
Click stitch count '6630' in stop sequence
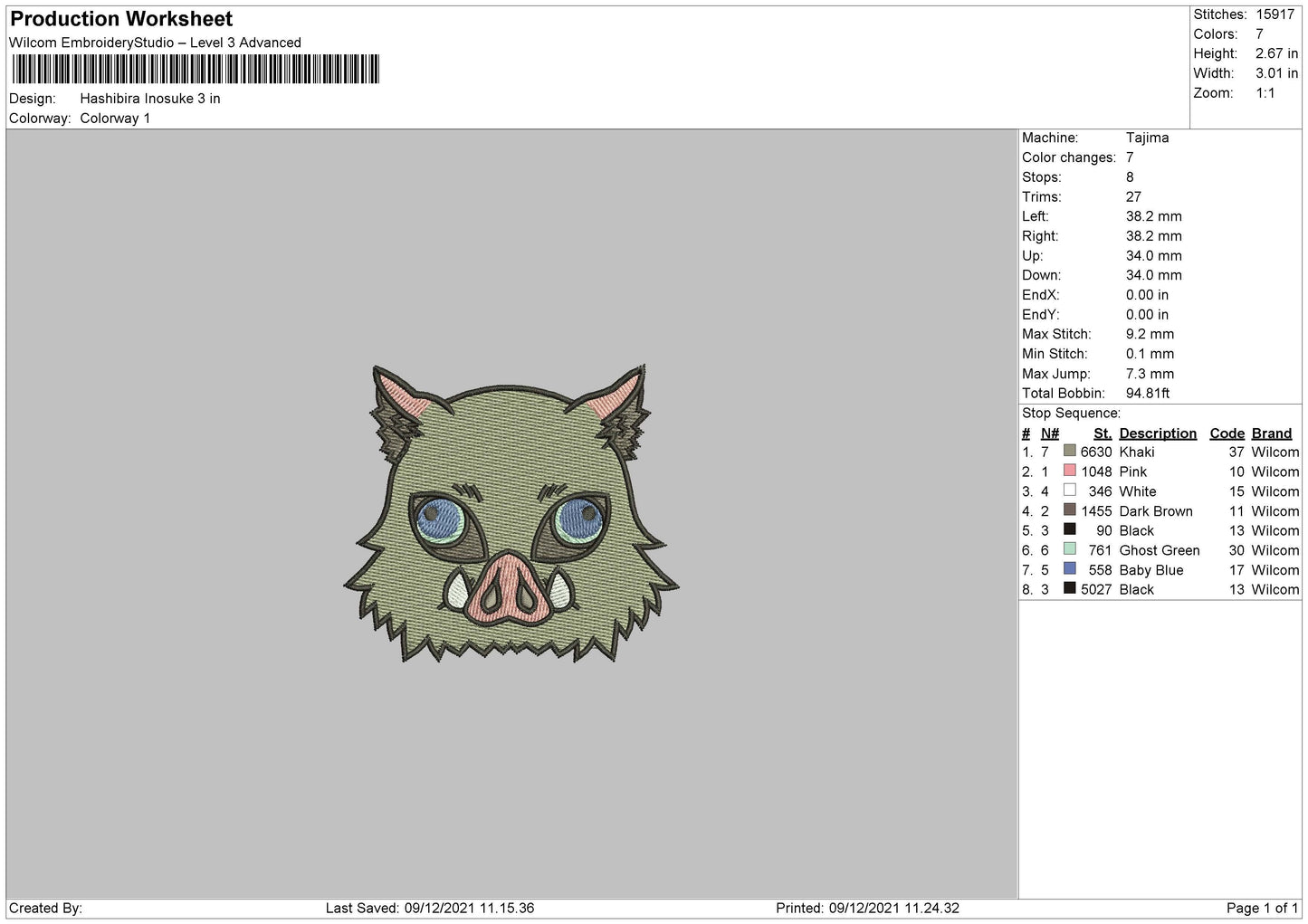click(1096, 452)
